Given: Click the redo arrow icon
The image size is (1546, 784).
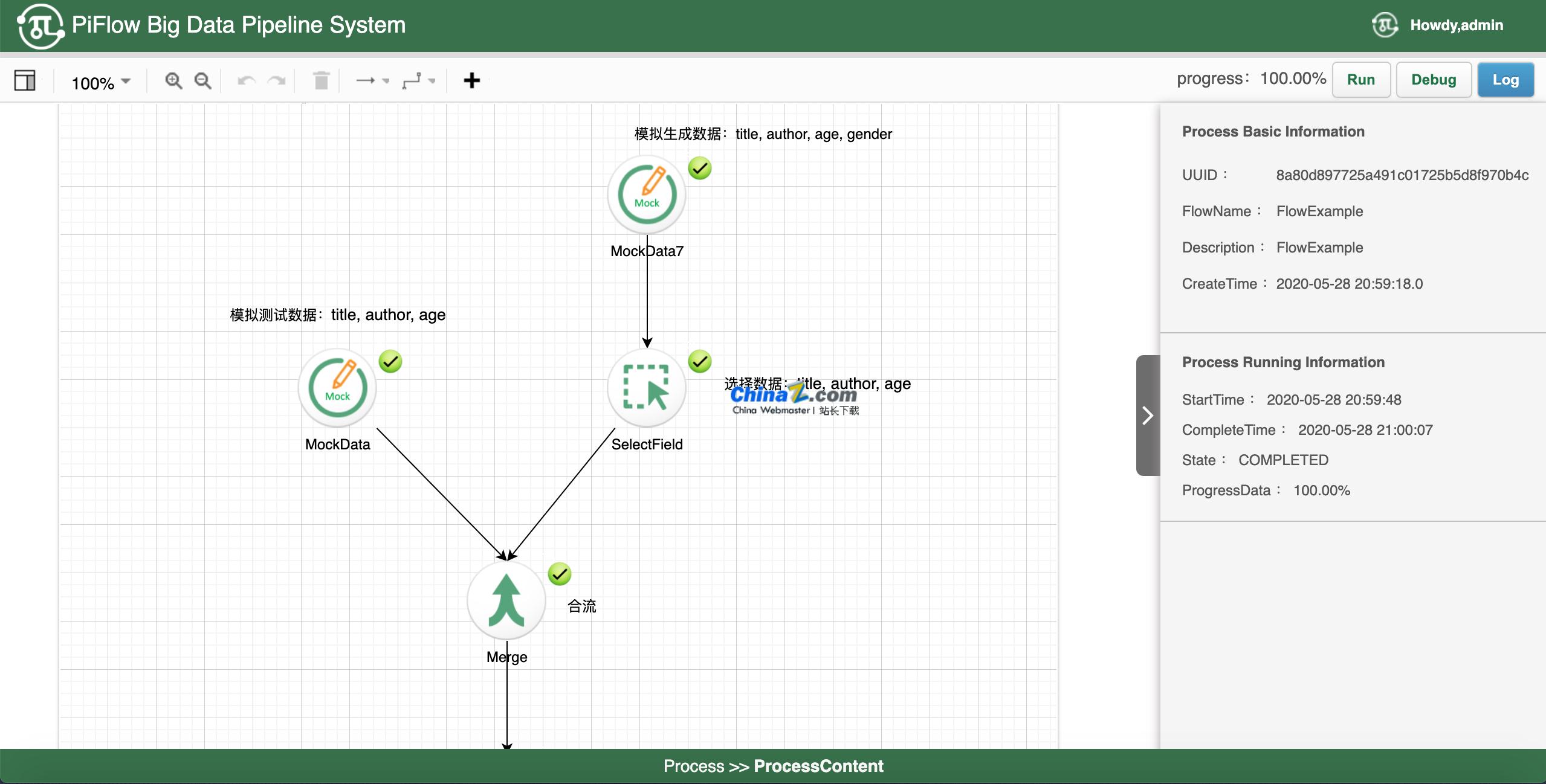Looking at the screenshot, I should pos(277,80).
